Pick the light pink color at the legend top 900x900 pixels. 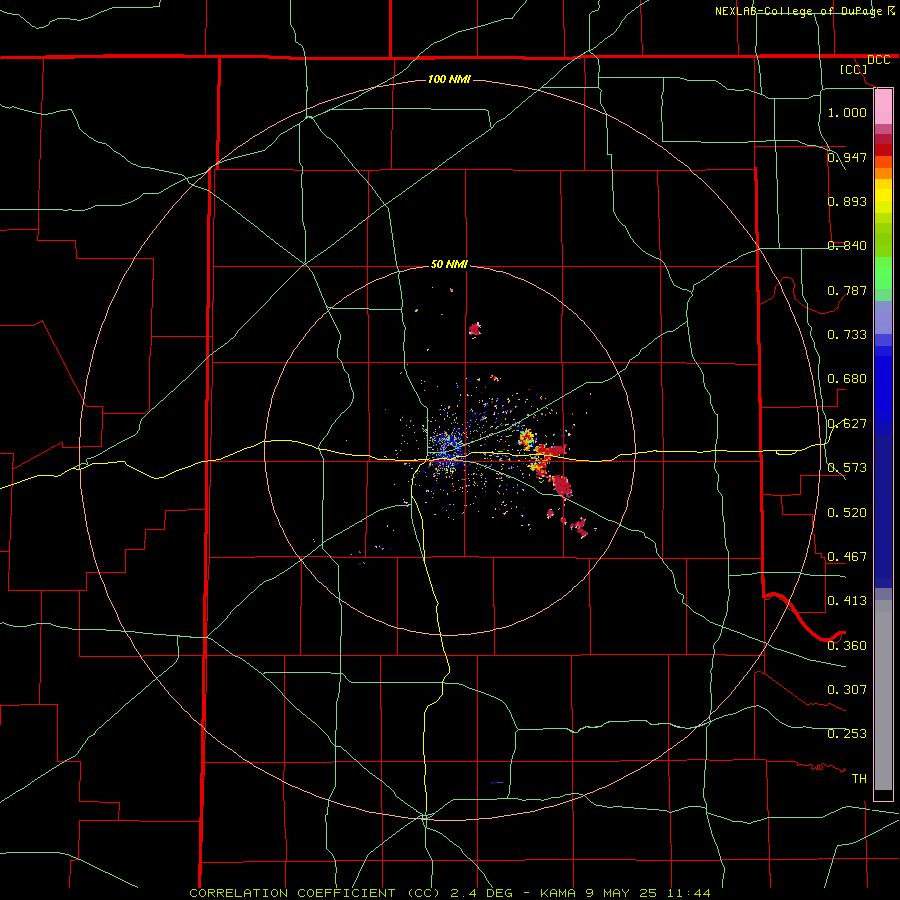(883, 107)
